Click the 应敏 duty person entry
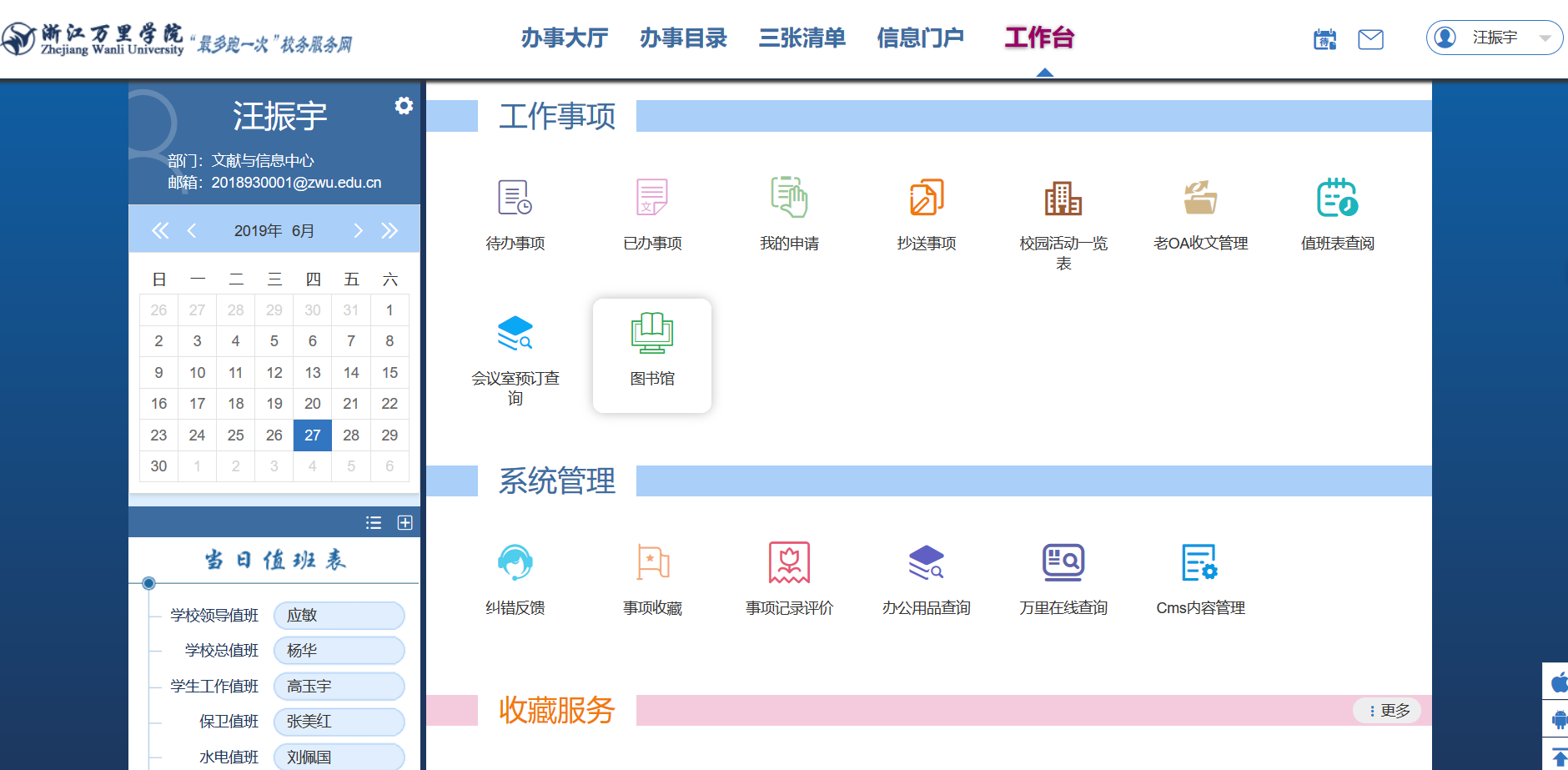Screen dimensions: 1568x770 point(339,616)
